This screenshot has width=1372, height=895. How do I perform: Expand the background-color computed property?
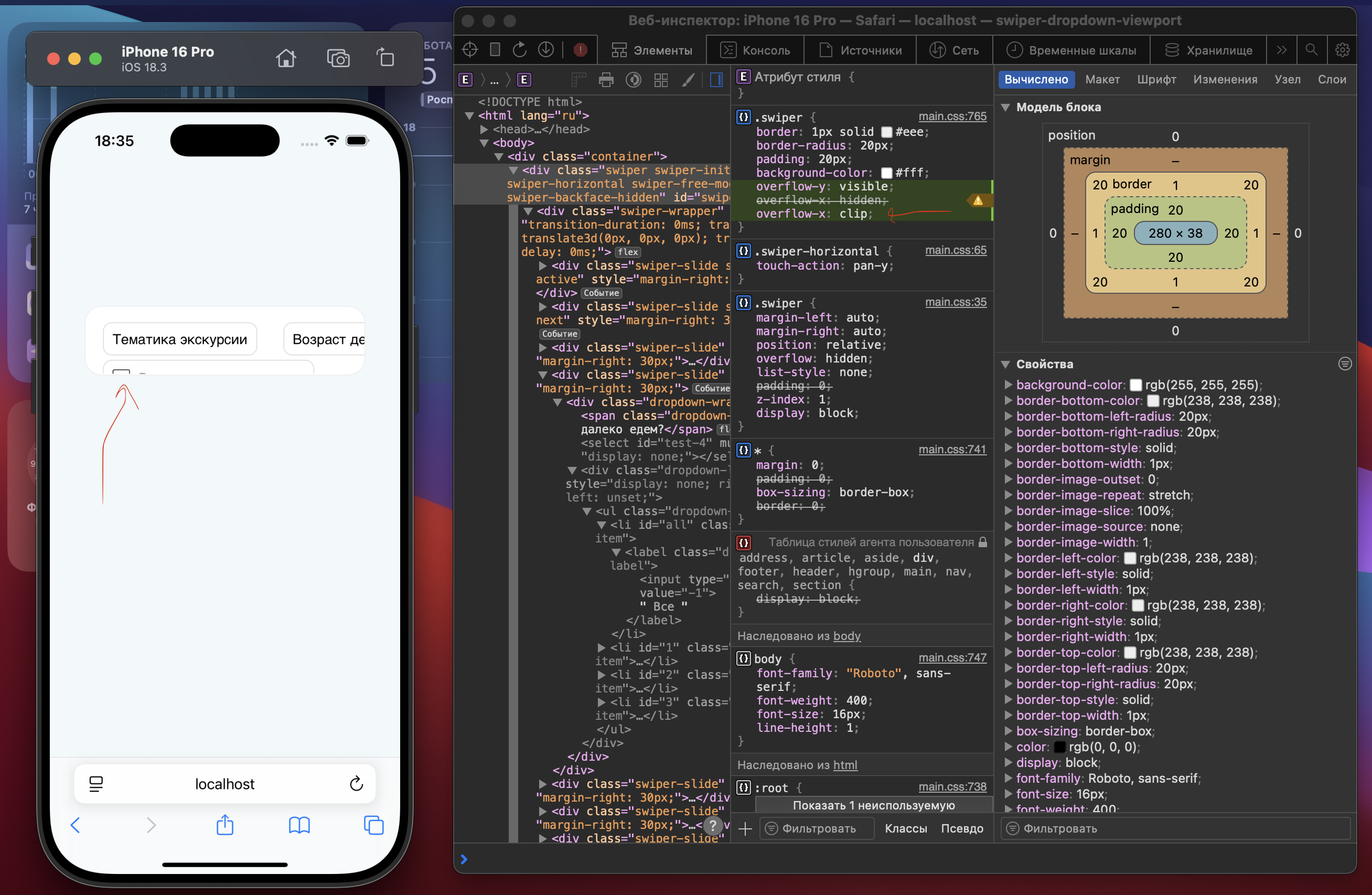point(1008,385)
